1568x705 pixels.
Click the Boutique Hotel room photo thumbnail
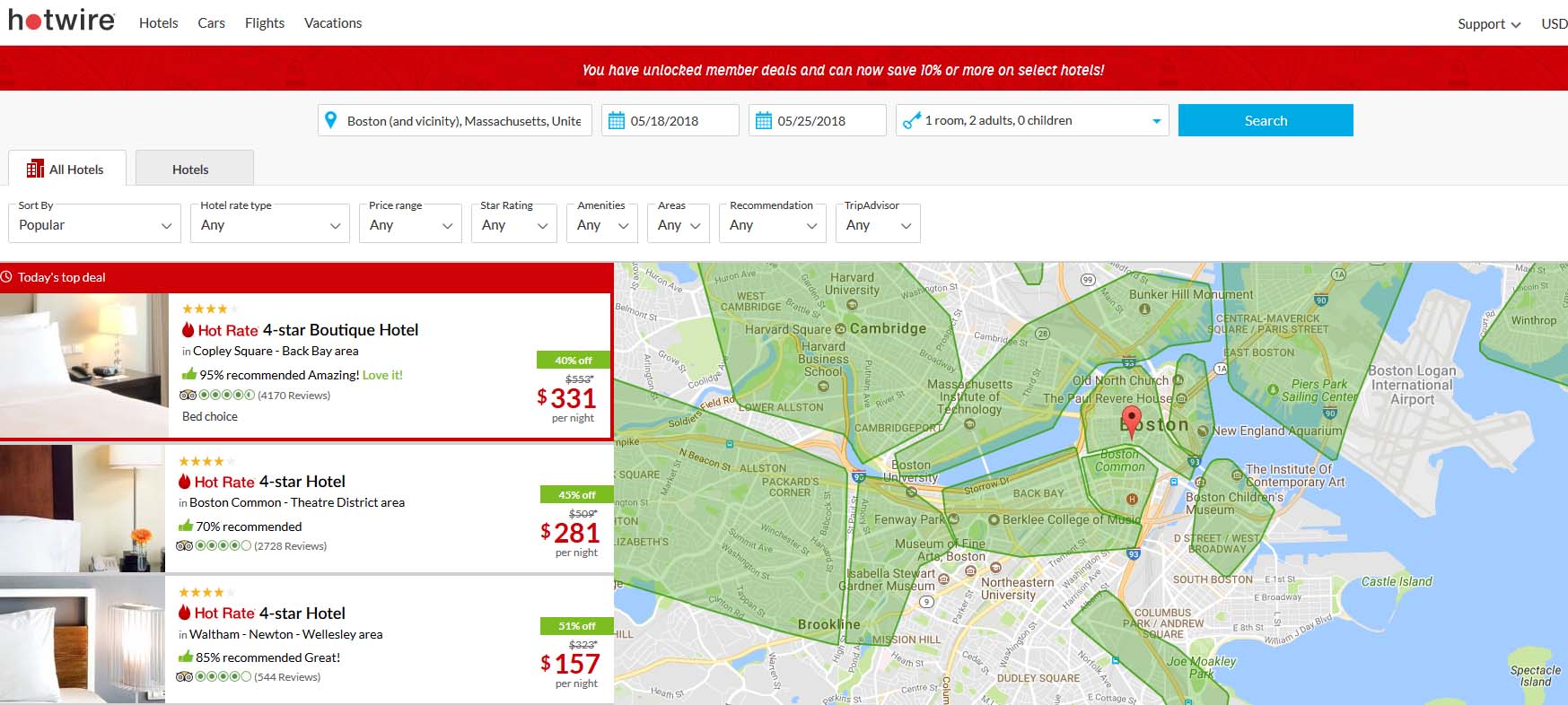(x=84, y=365)
